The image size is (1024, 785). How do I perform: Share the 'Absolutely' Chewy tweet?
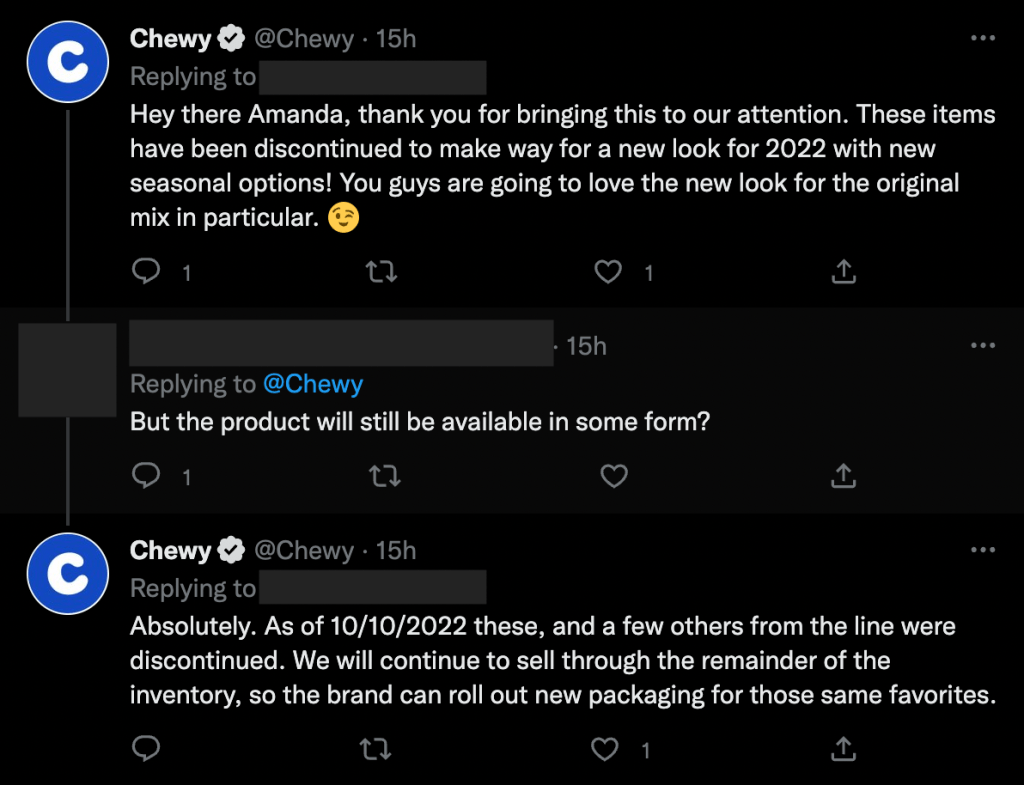tap(843, 747)
